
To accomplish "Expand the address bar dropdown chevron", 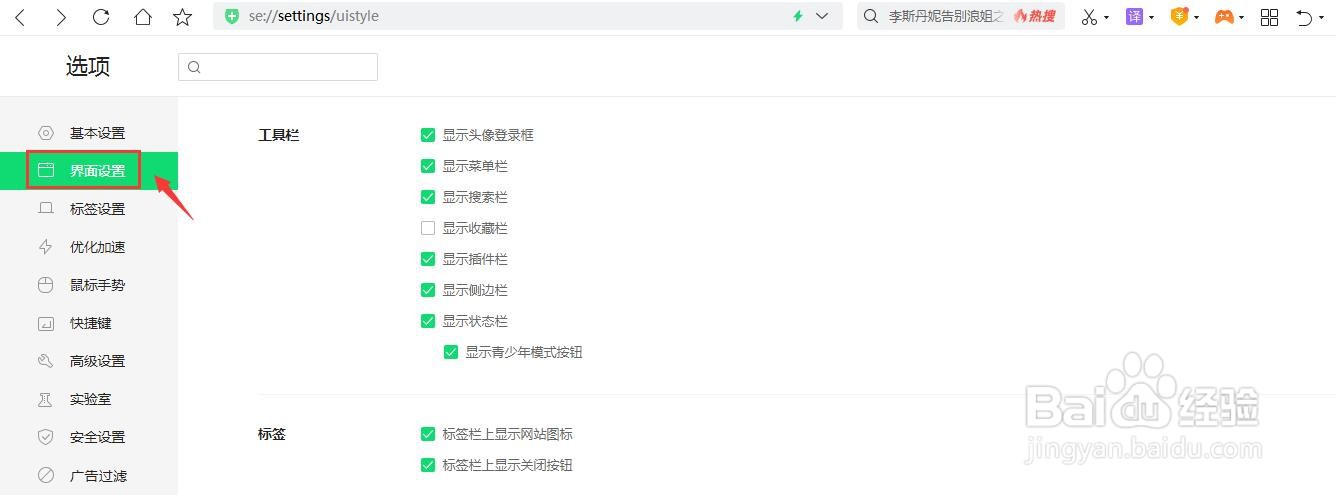I will click(x=822, y=16).
